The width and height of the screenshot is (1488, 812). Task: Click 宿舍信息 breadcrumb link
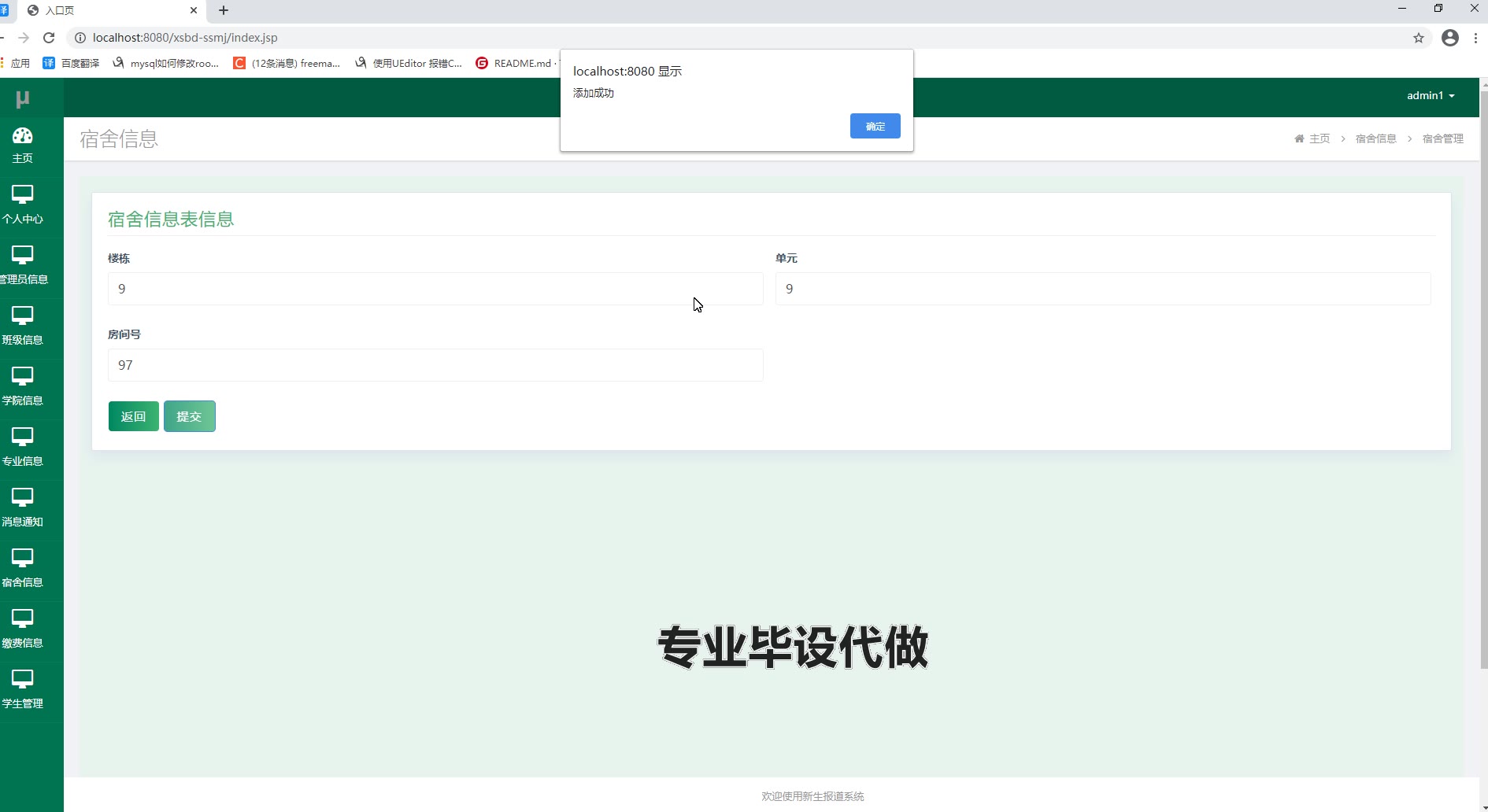click(1375, 138)
